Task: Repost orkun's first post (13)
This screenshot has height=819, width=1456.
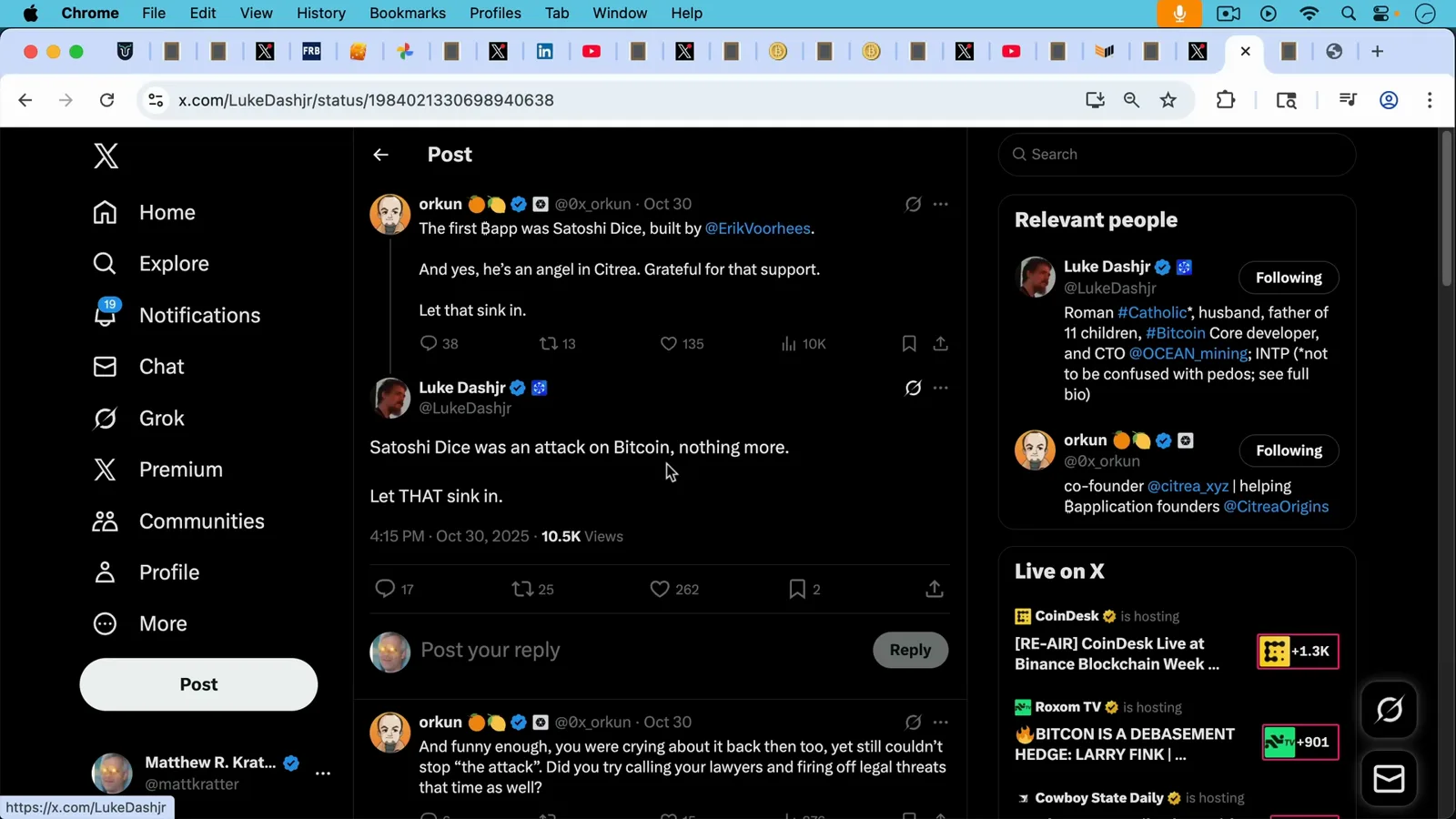Action: 558,343
